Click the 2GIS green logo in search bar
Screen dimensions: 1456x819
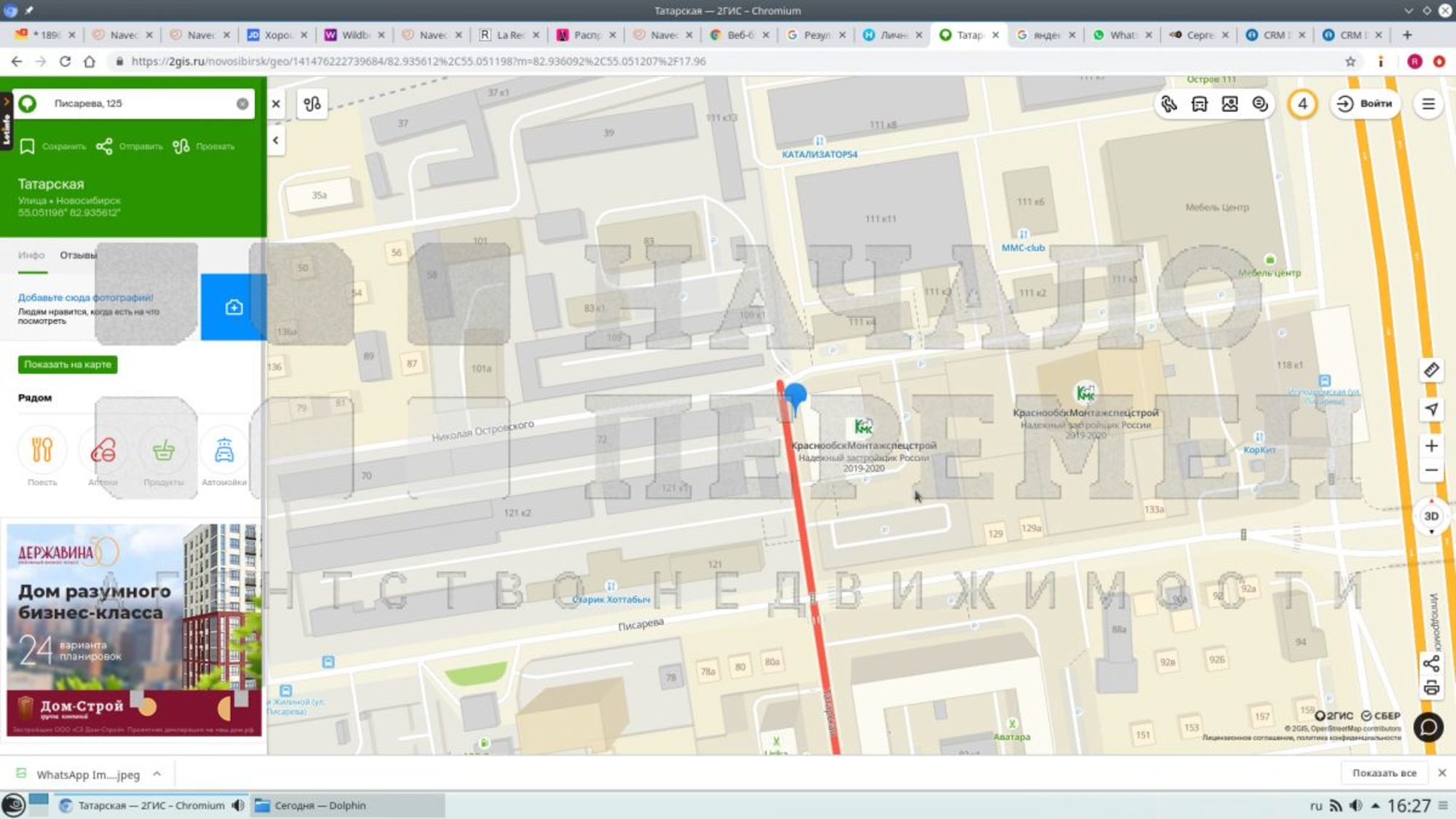(28, 103)
